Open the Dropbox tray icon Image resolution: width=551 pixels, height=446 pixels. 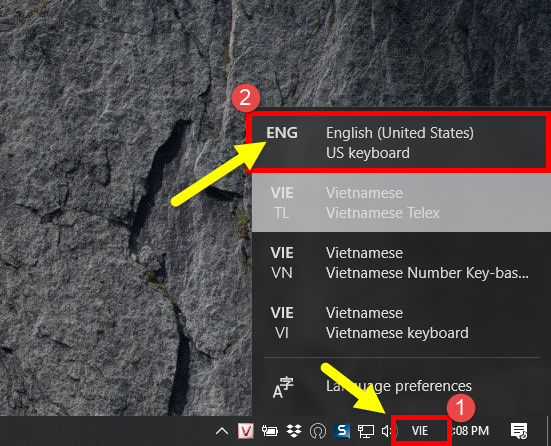click(x=294, y=431)
